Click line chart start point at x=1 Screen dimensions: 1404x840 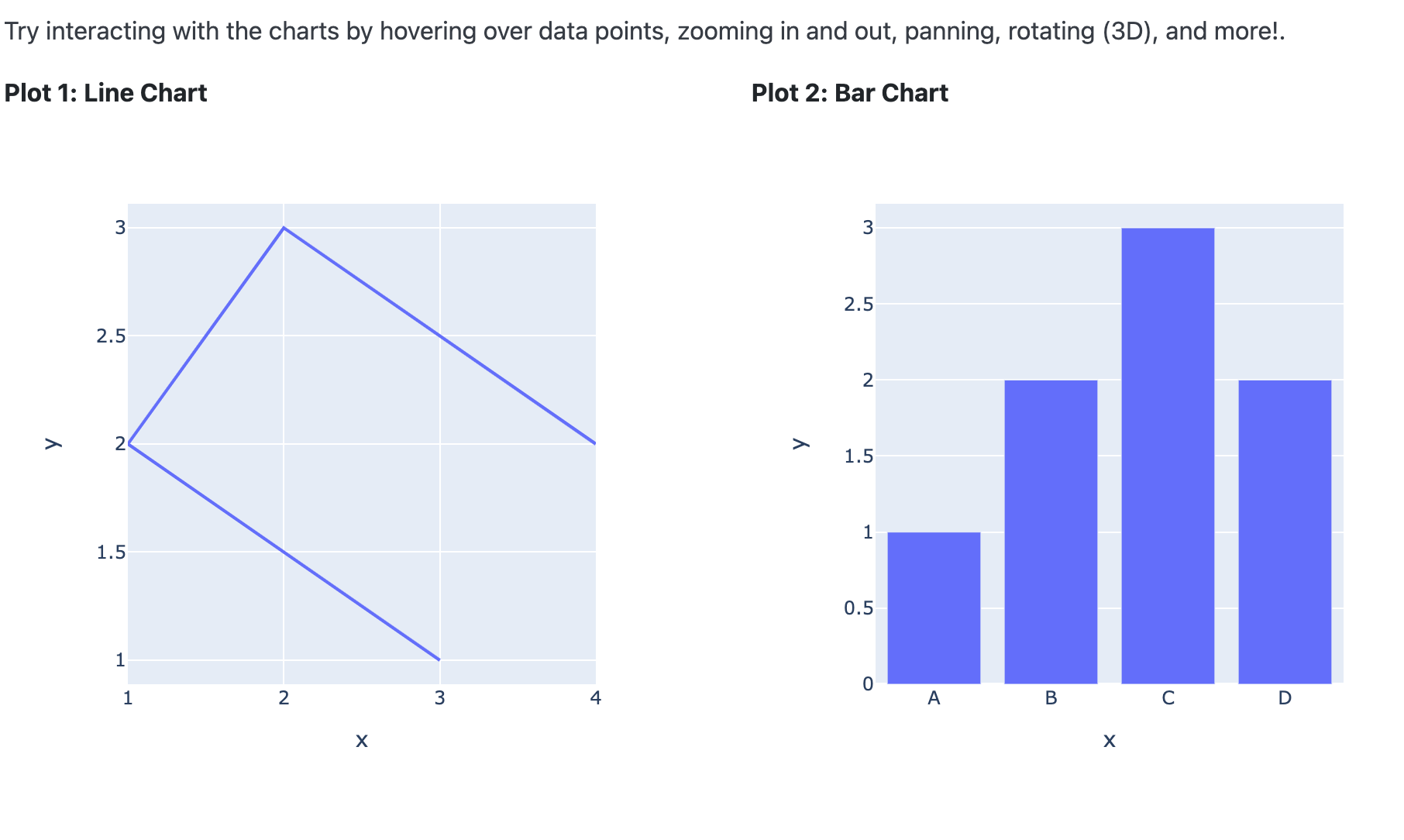pos(129,443)
